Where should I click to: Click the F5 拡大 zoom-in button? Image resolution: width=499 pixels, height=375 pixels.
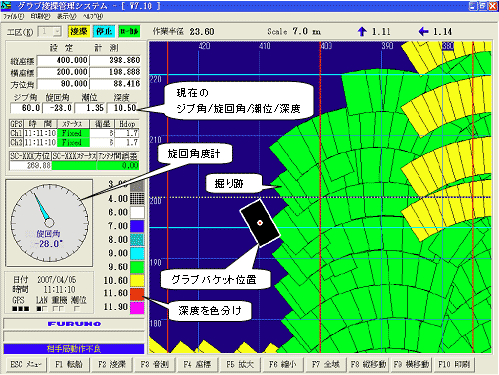tap(240, 364)
